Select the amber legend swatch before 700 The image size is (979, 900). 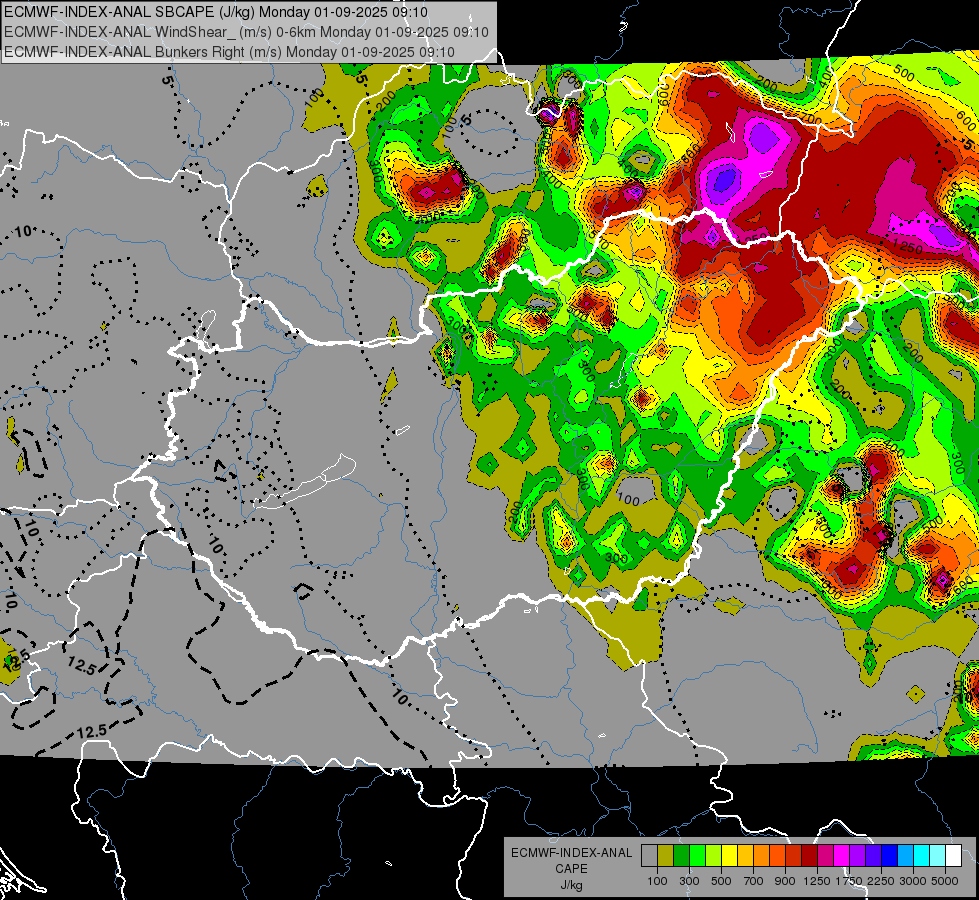(745, 855)
